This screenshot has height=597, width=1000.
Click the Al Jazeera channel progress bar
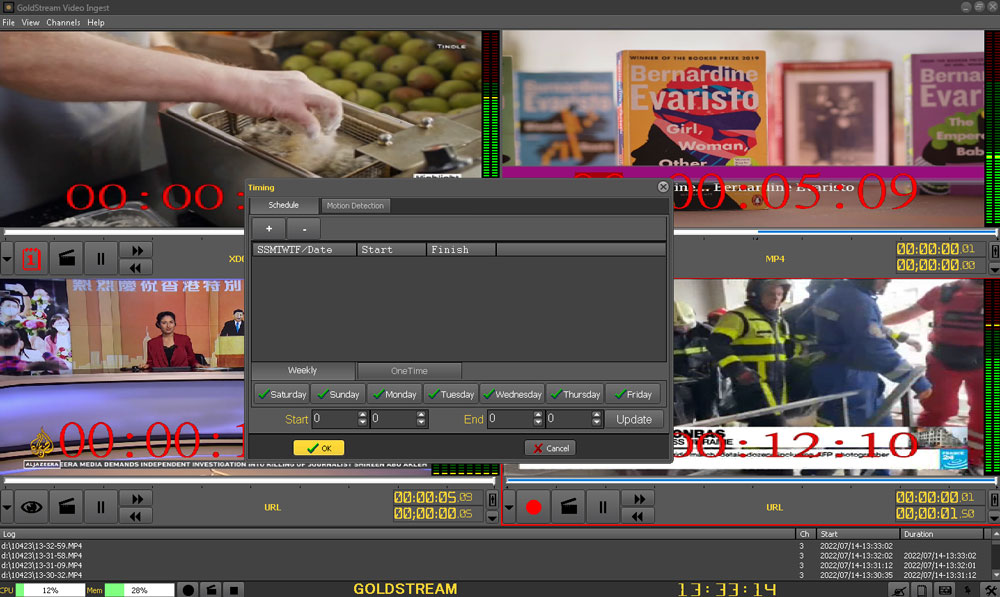[249, 480]
